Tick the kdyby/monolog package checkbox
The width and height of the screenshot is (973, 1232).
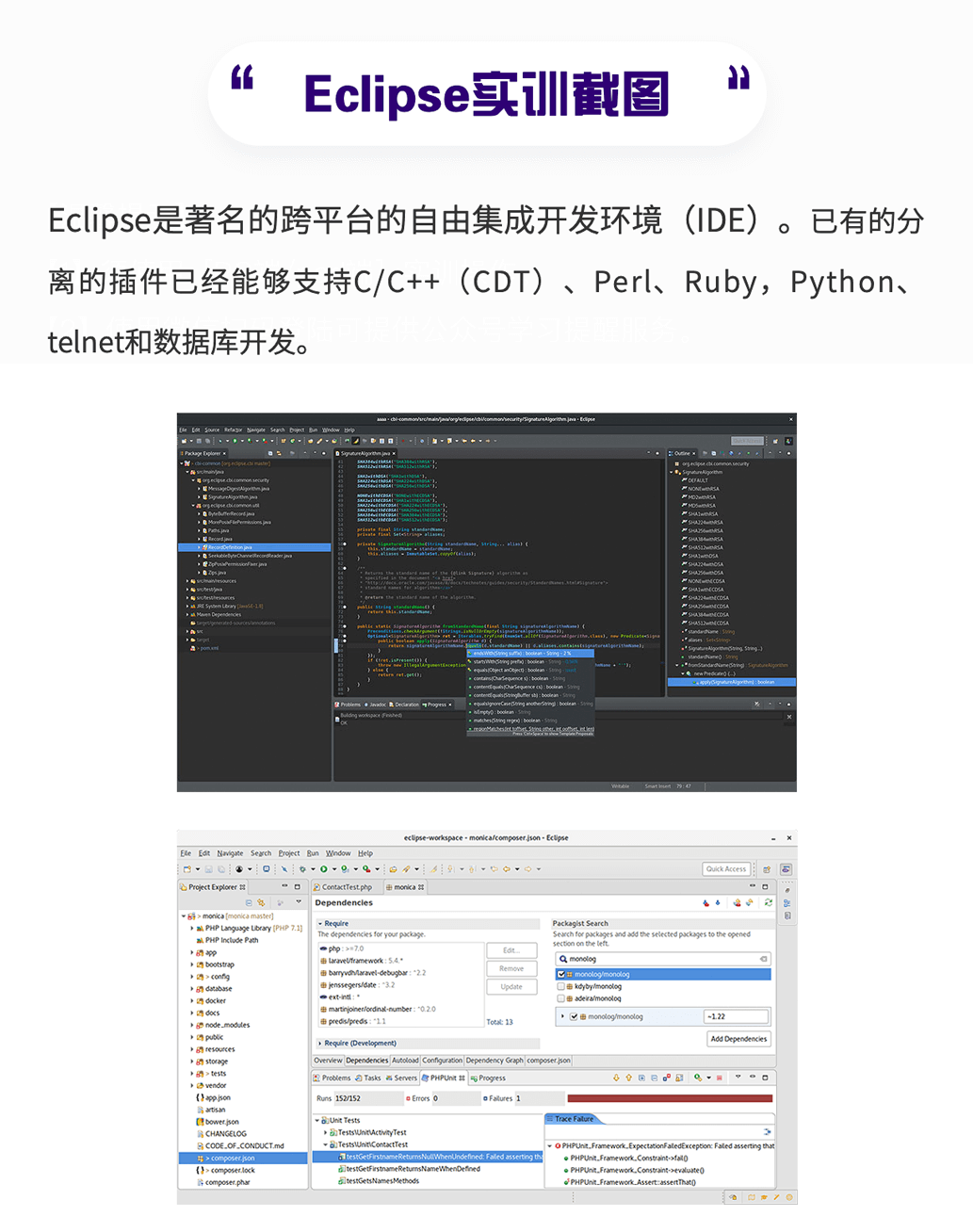[x=561, y=986]
